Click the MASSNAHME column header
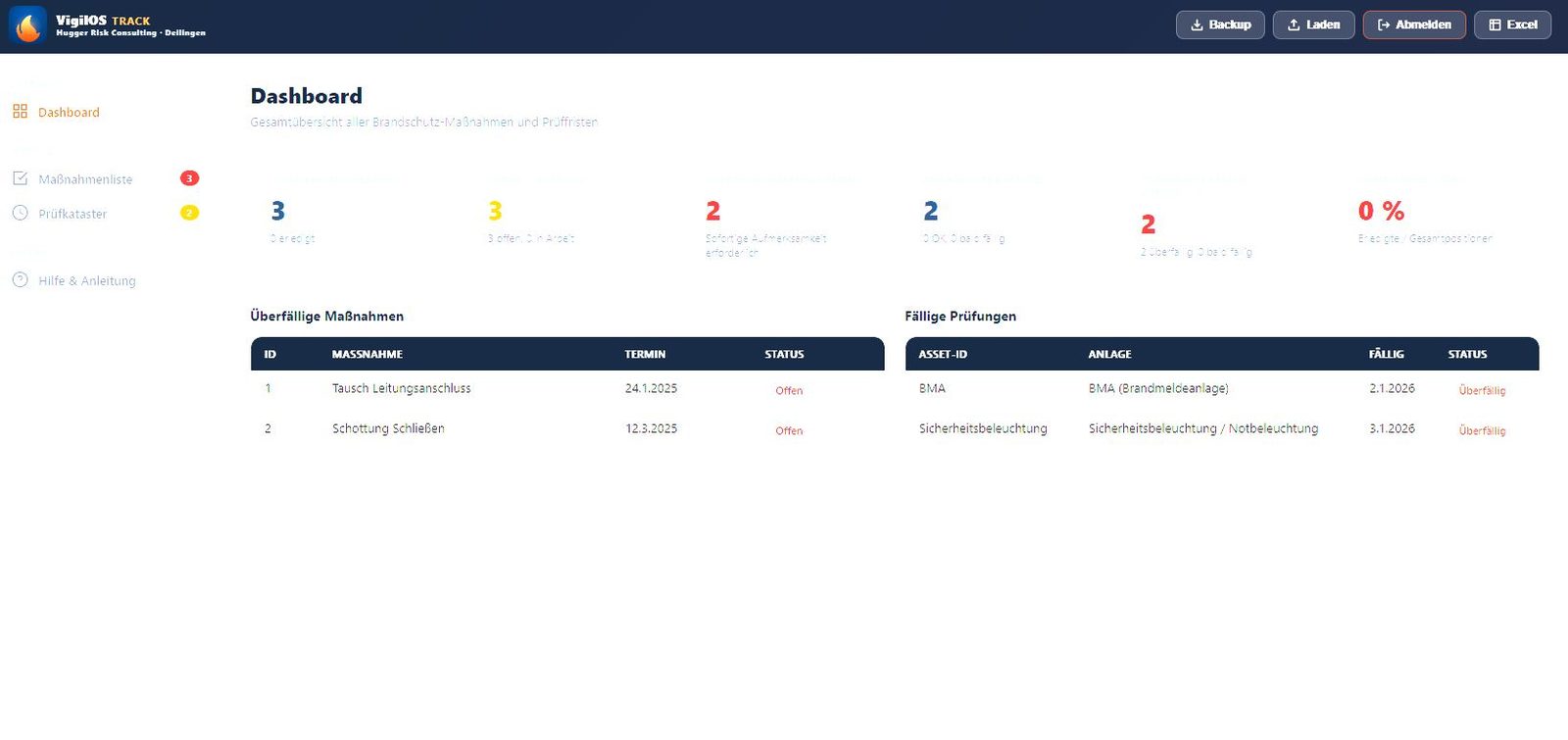This screenshot has height=740, width=1568. click(367, 354)
